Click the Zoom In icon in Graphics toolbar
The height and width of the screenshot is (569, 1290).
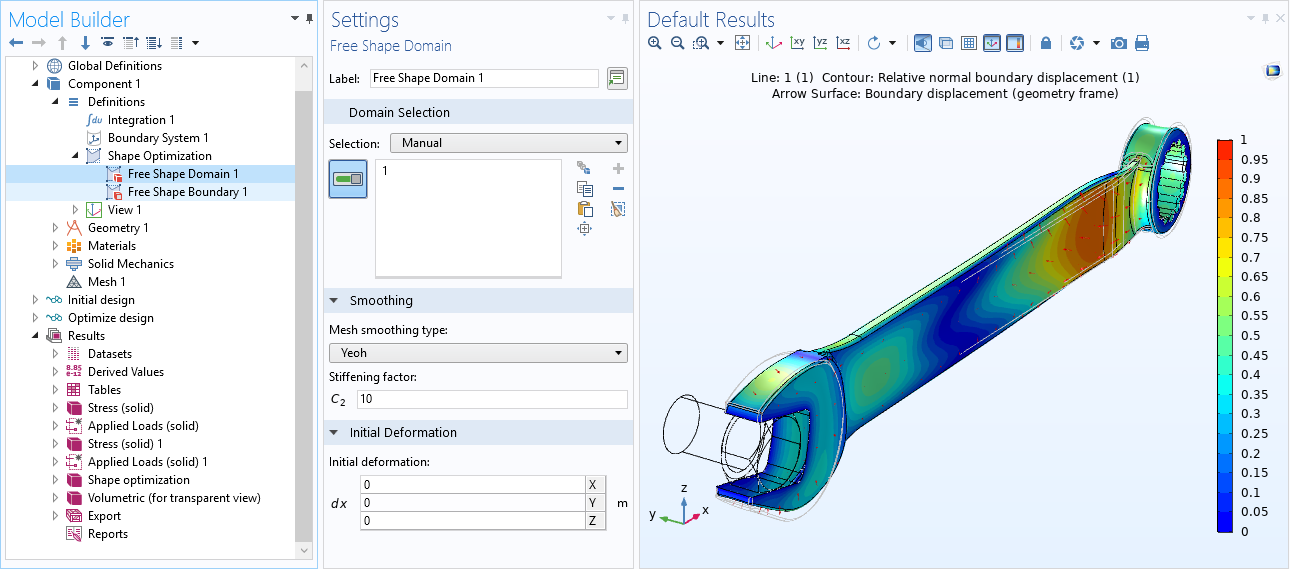point(655,43)
